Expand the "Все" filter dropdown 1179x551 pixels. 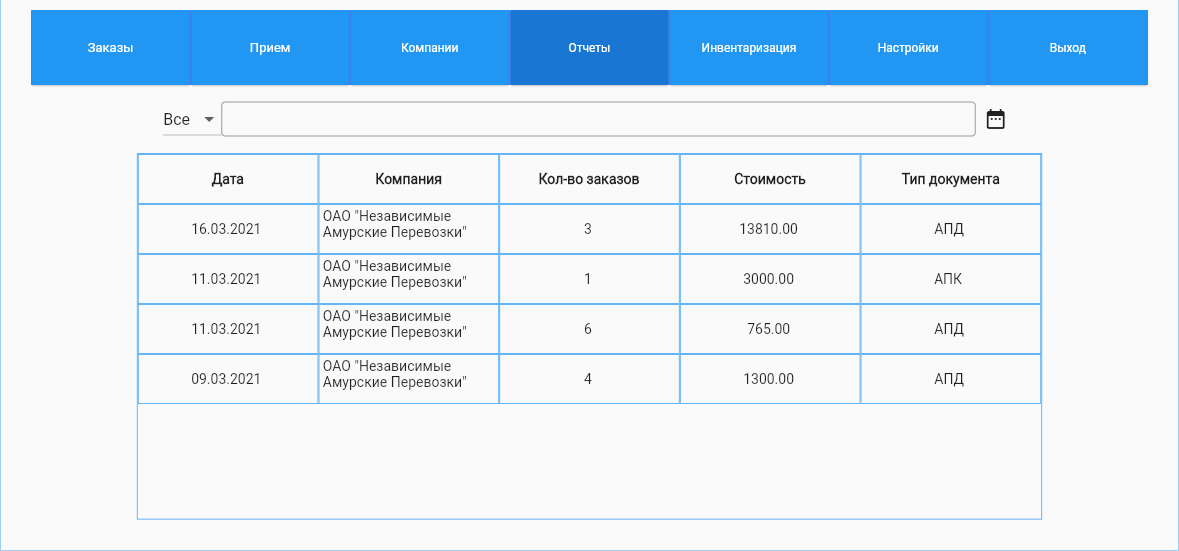[191, 120]
